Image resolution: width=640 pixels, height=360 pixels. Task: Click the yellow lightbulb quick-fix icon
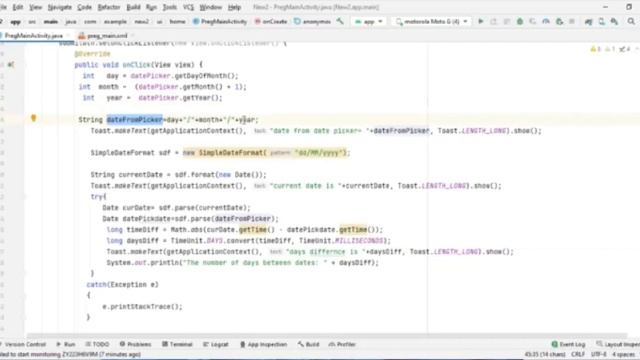[x=33, y=118]
